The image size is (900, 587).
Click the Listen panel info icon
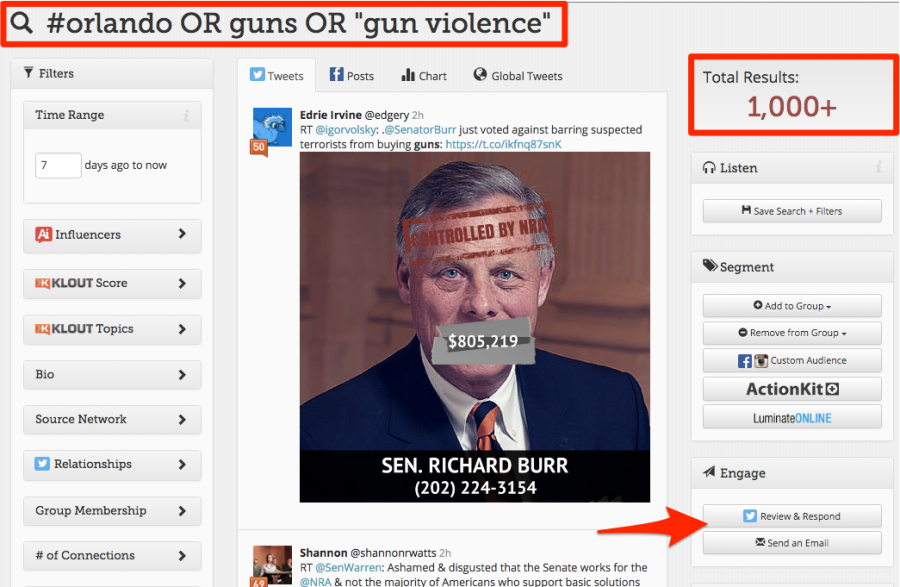click(x=878, y=167)
